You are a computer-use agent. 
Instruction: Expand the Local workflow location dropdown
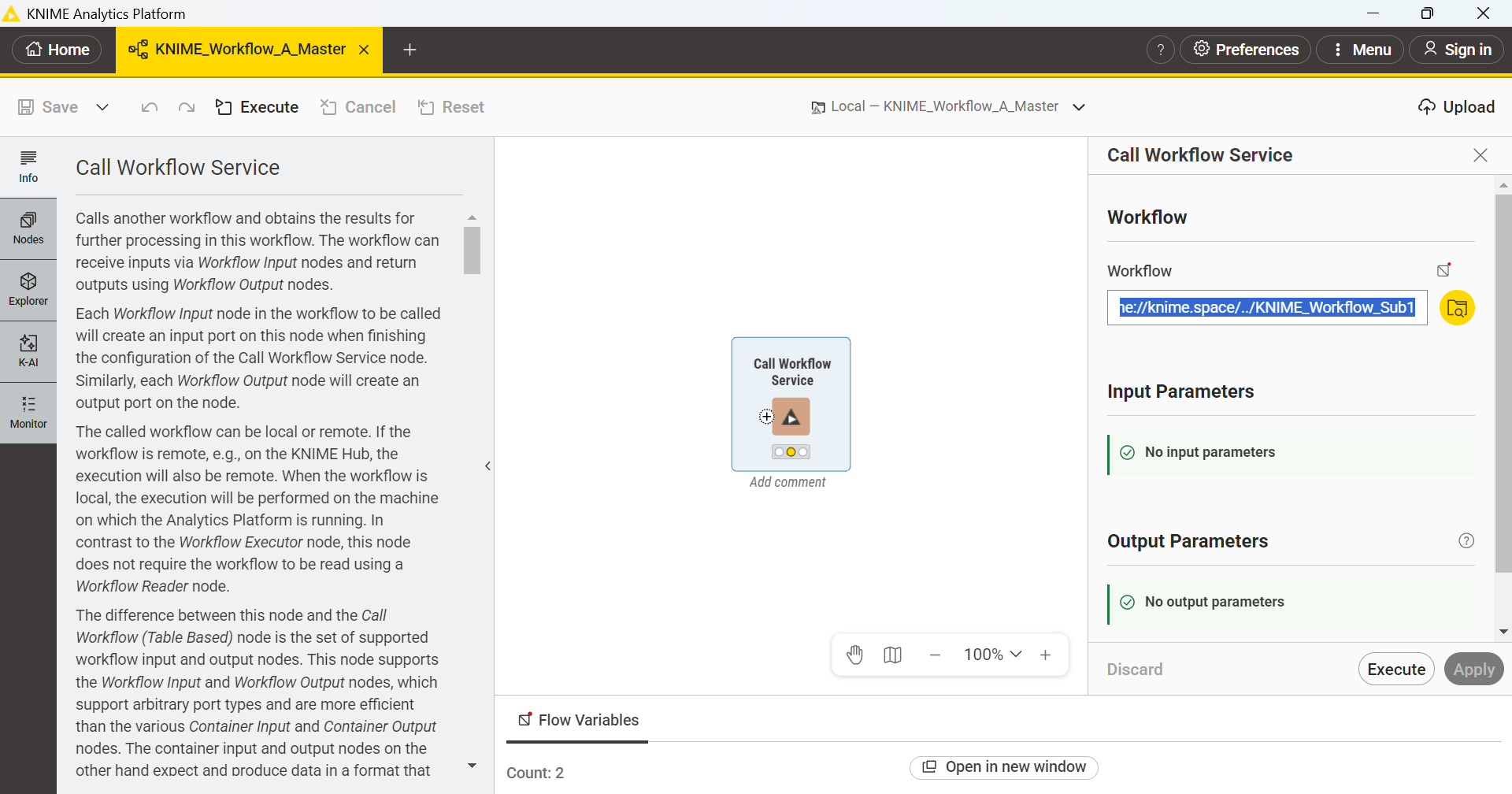[1079, 107]
